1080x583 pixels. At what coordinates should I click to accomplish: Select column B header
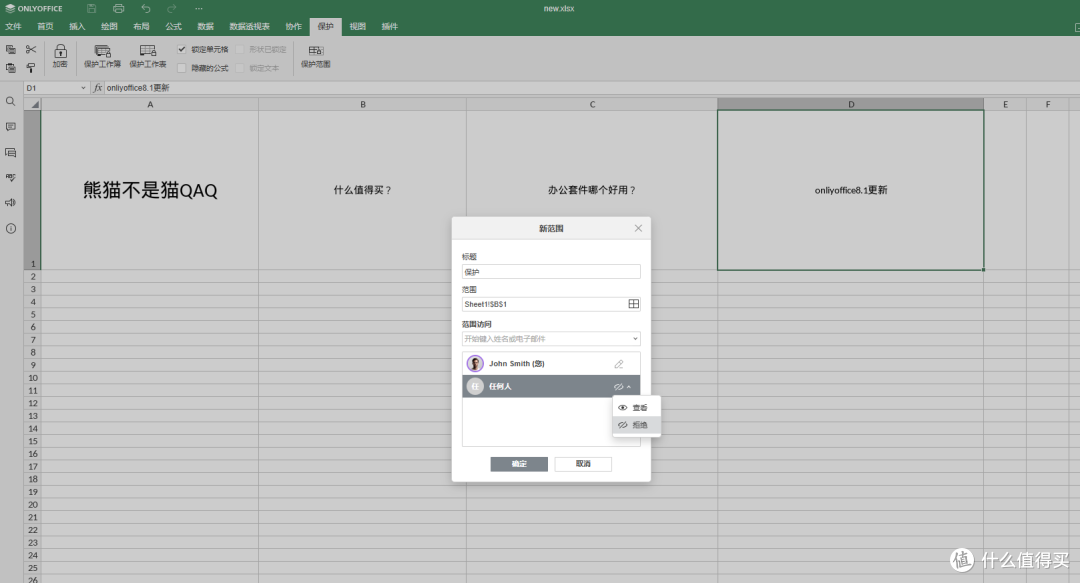coord(362,104)
